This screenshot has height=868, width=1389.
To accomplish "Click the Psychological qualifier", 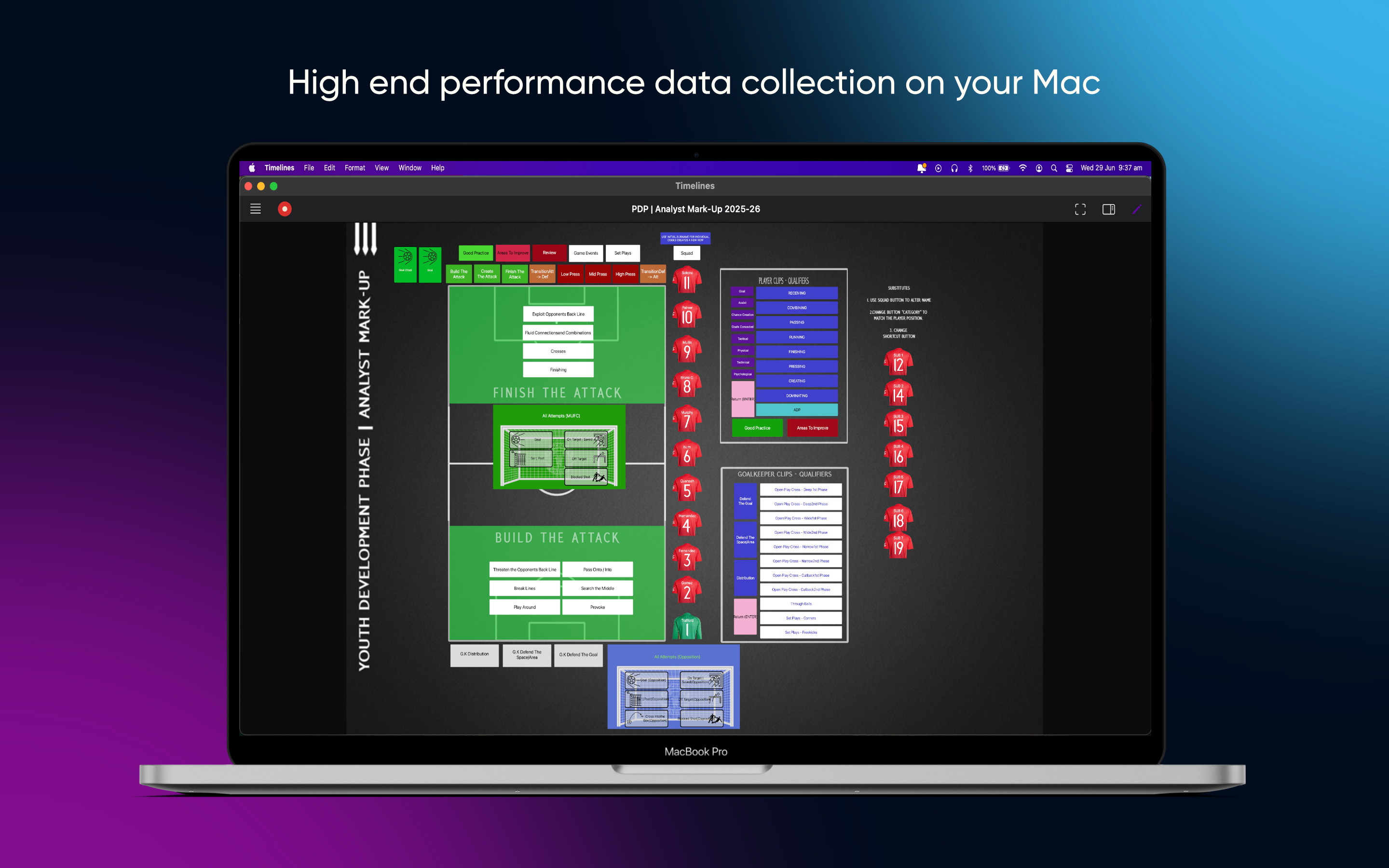I will pyautogui.click(x=743, y=374).
